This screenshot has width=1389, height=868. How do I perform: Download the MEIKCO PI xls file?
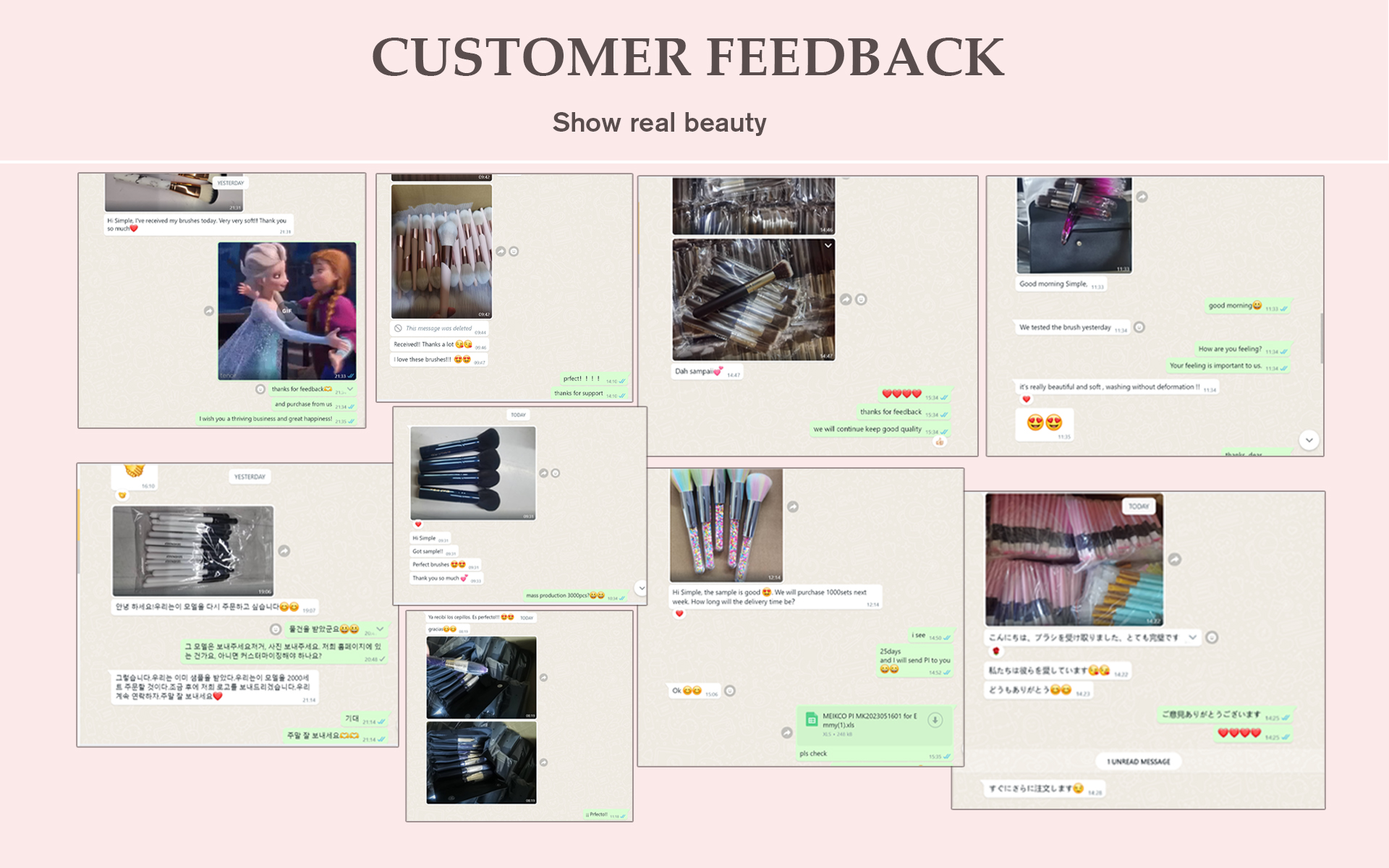935,720
